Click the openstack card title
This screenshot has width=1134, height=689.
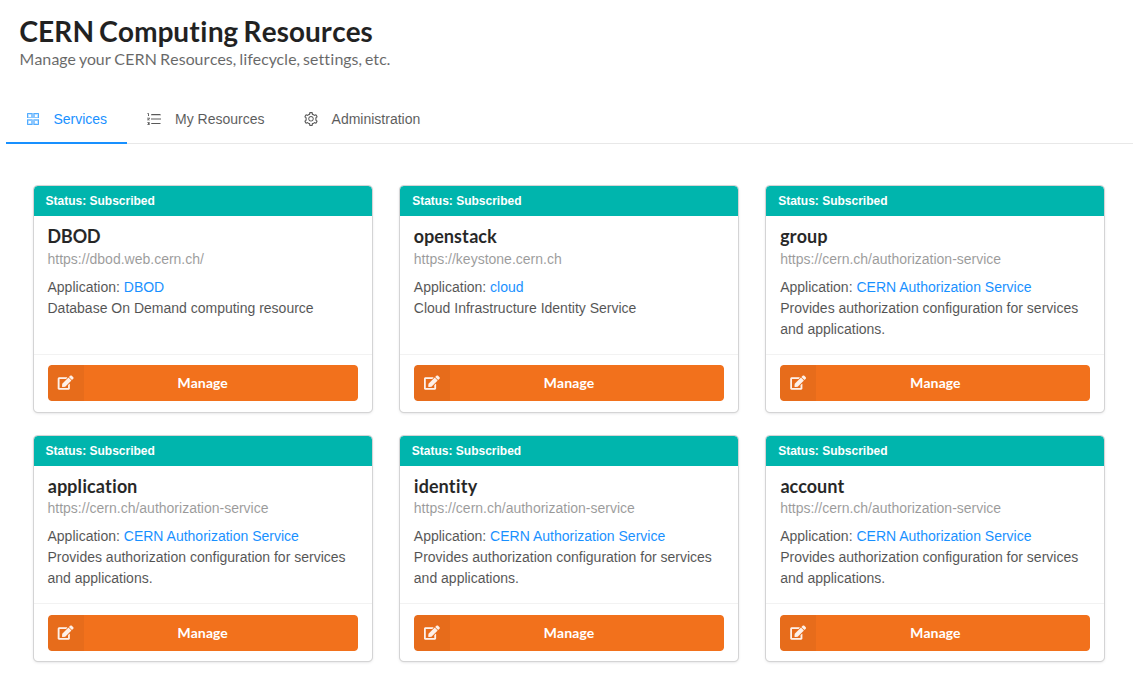(455, 236)
